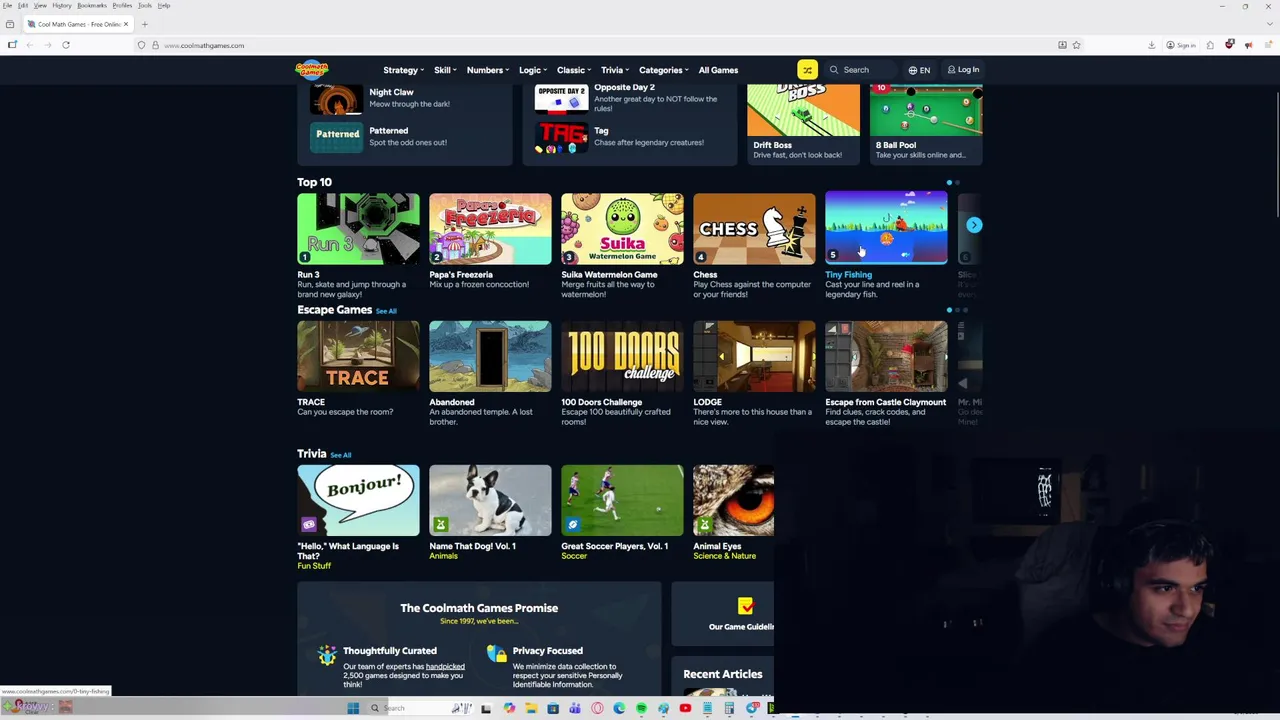Click the Chess game thumbnail
The width and height of the screenshot is (1280, 720).
click(x=754, y=229)
